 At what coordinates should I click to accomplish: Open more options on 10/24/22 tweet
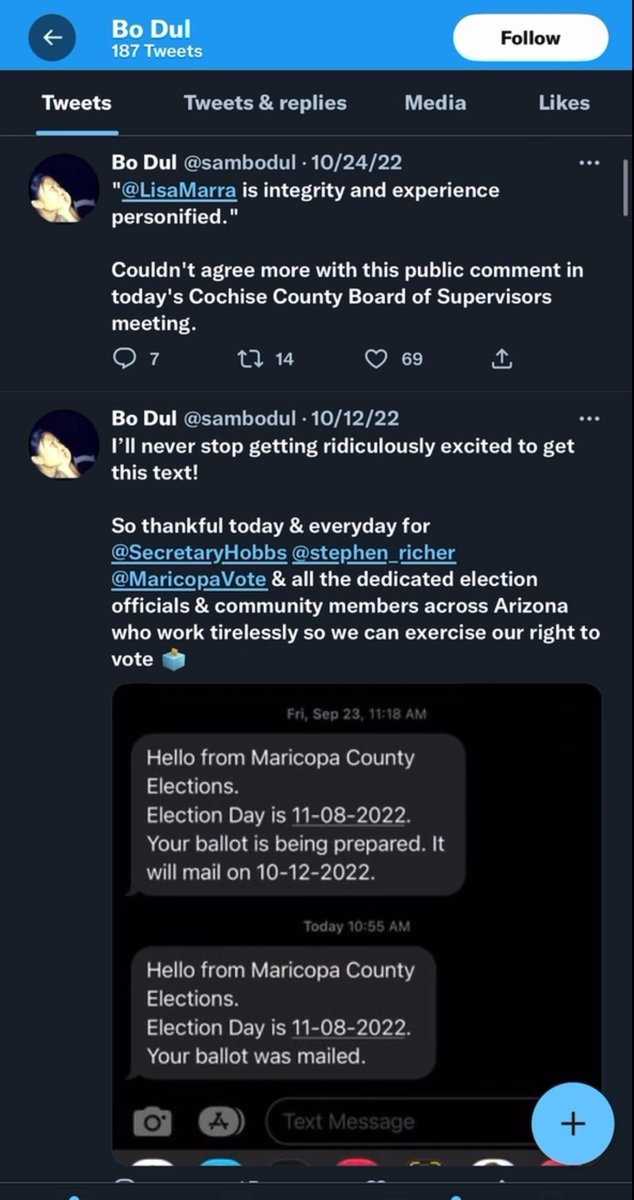590,162
